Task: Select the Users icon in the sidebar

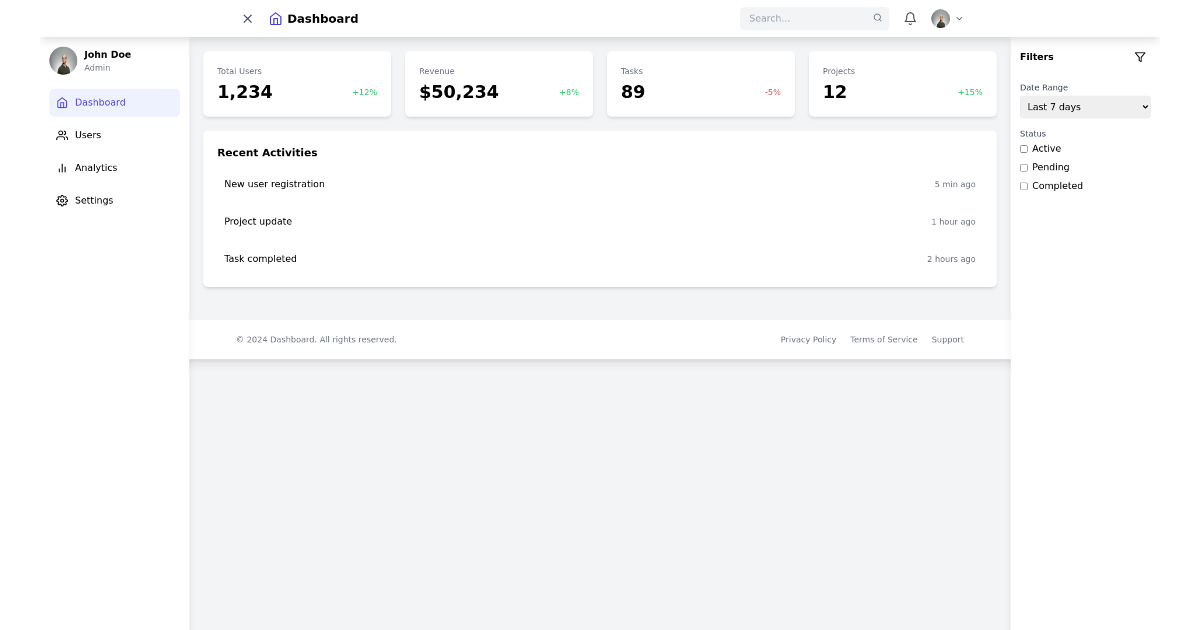Action: 62,135
